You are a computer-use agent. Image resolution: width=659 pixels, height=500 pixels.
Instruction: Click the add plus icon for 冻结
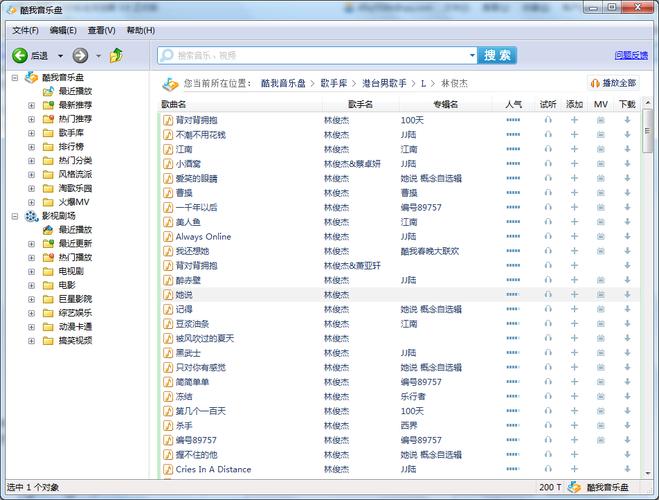point(574,397)
